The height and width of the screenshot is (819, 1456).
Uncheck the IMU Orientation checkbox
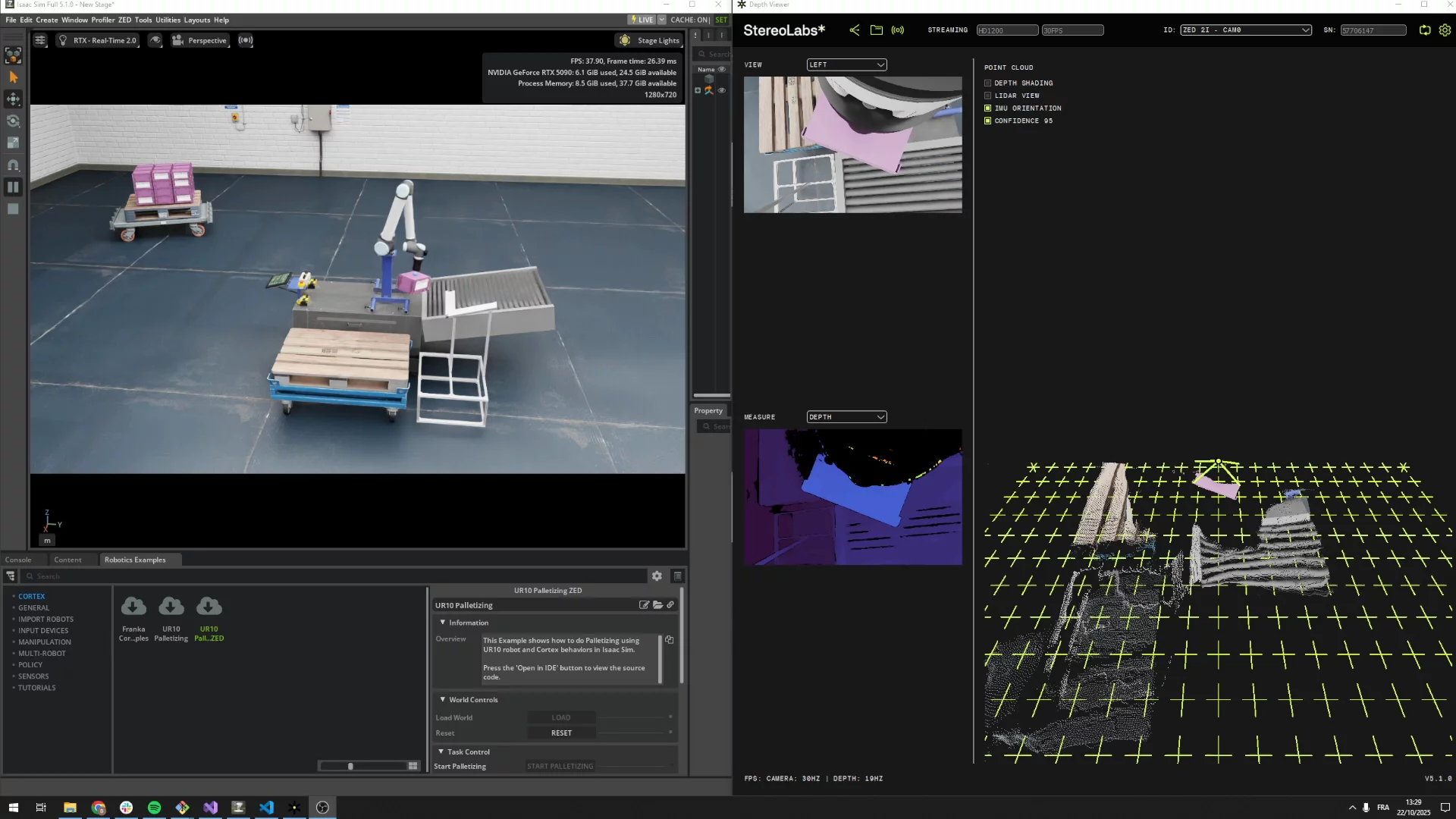point(987,108)
